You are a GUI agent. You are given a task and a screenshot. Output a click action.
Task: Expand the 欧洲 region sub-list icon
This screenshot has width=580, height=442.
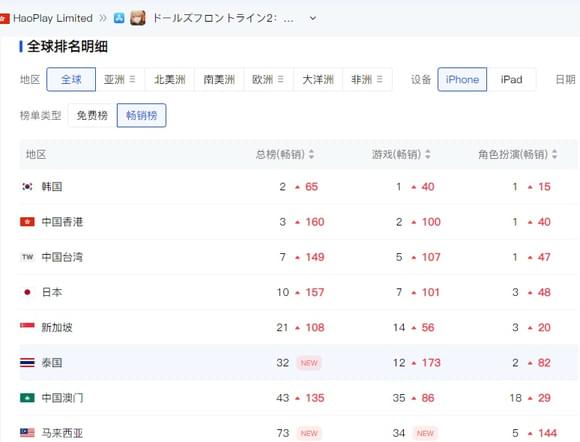(281, 79)
